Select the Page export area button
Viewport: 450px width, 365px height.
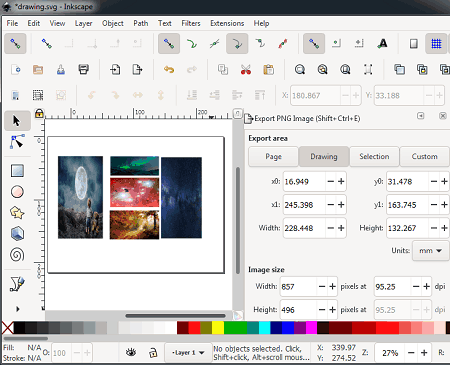click(x=273, y=156)
